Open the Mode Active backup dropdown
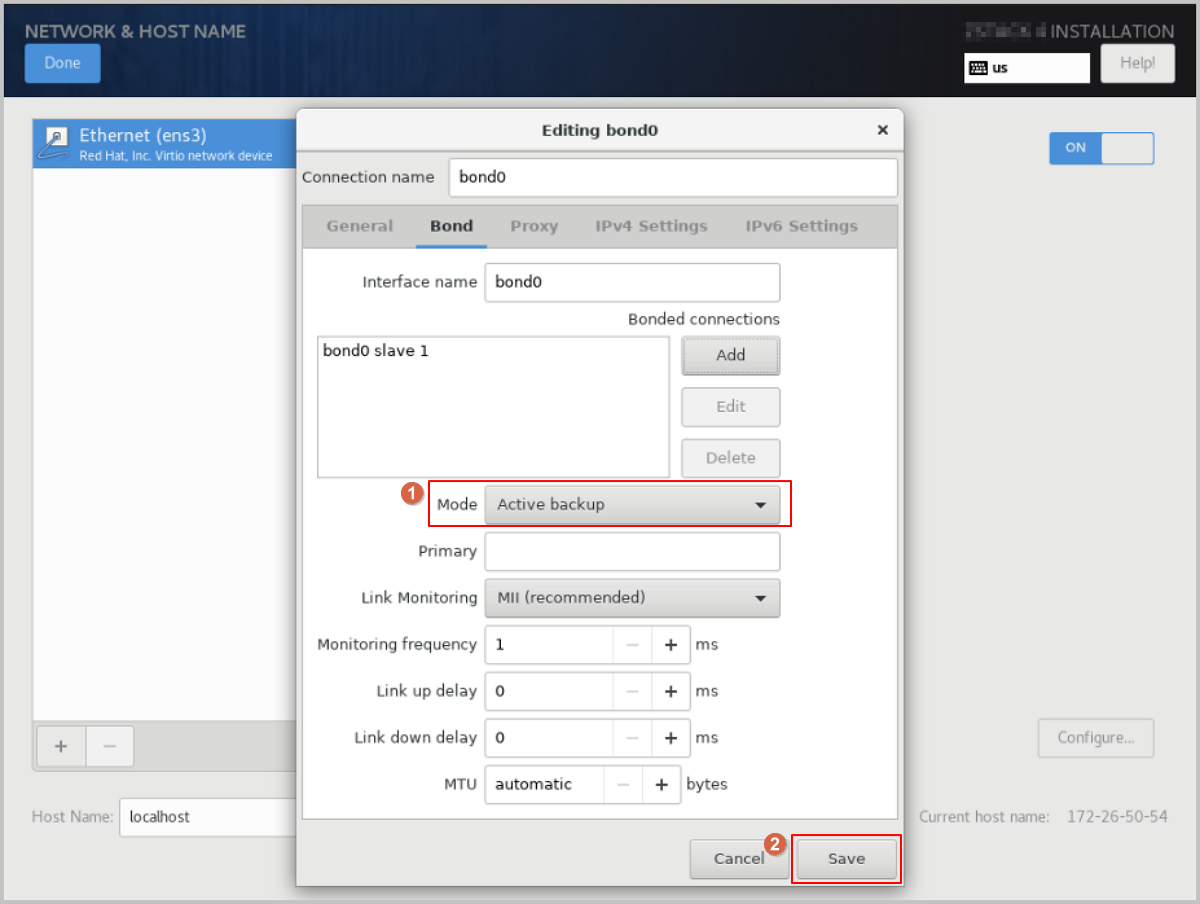This screenshot has height=904, width=1200. click(632, 505)
